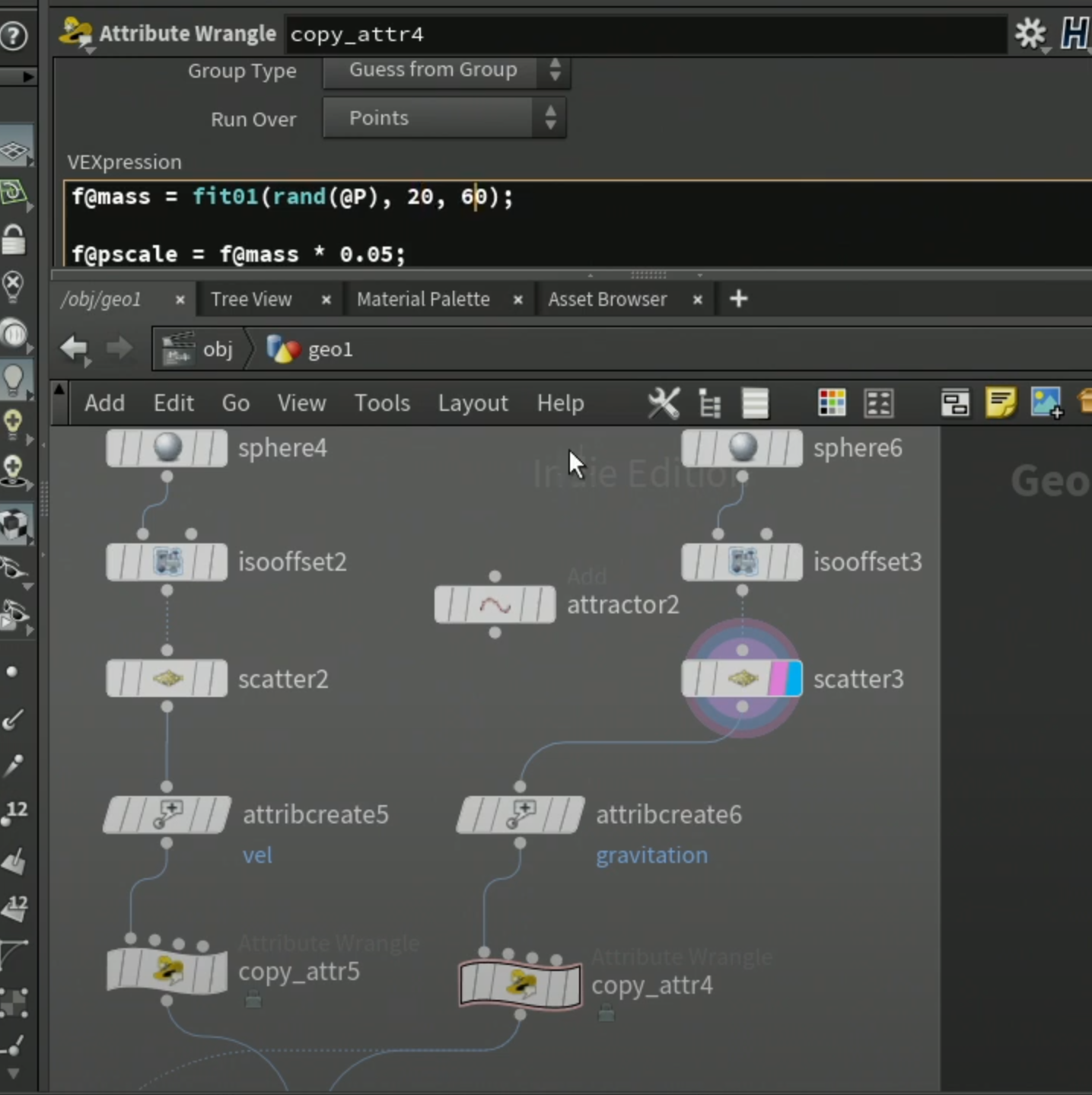
Task: Toggle the template flag on scatter3
Action: click(x=778, y=679)
